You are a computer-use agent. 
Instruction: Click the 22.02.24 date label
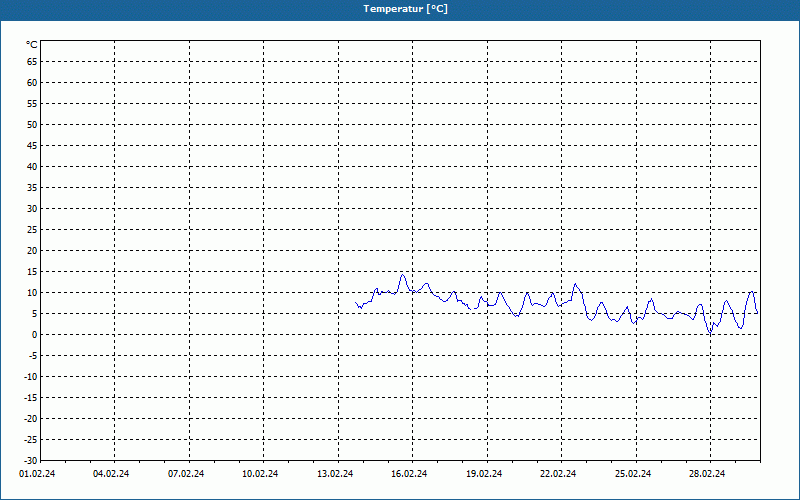pos(558,474)
